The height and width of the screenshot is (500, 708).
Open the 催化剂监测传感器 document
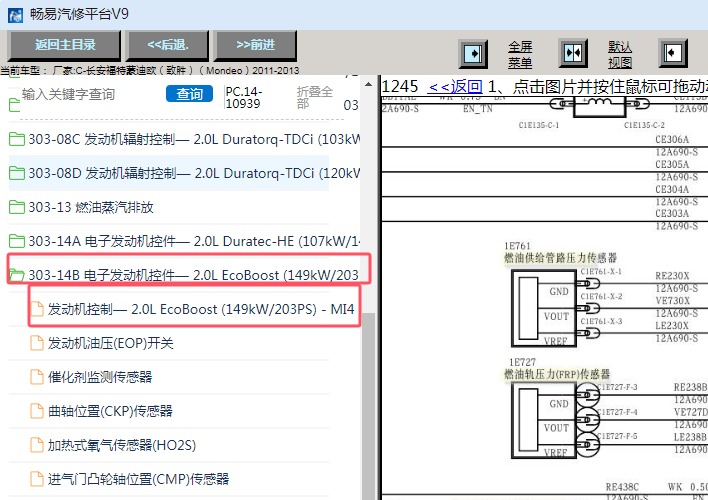[91, 377]
